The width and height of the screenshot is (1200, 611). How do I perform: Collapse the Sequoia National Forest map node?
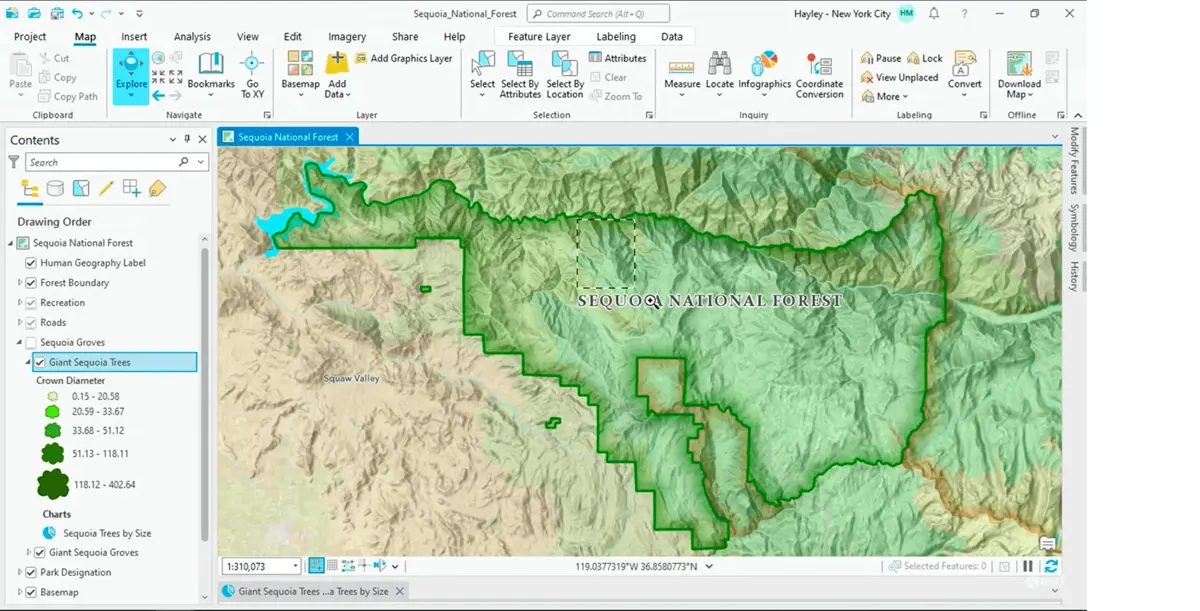click(11, 243)
